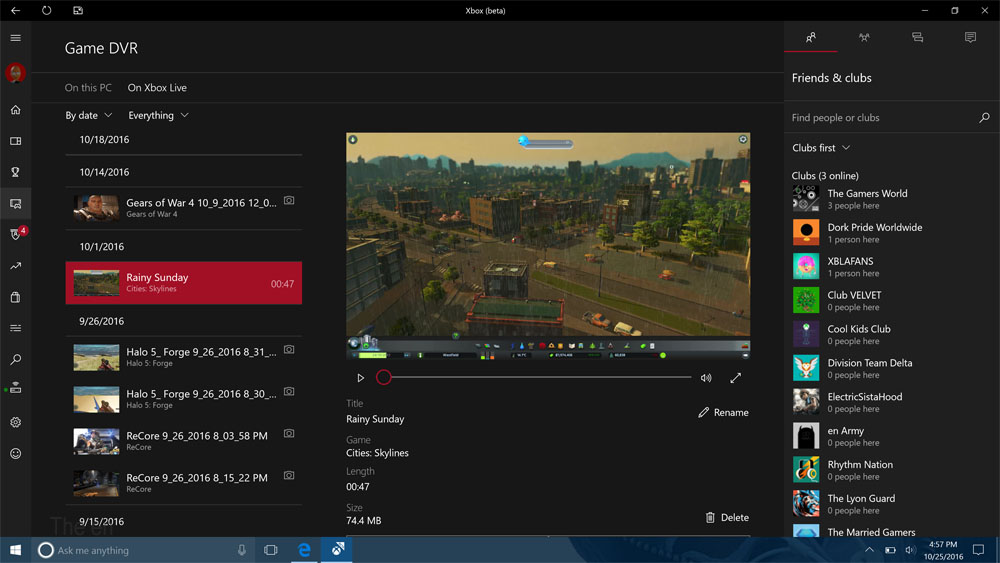This screenshot has height=563, width=1000.
Task: Select the Friends & clubs tab icon
Action: pyautogui.click(x=811, y=38)
